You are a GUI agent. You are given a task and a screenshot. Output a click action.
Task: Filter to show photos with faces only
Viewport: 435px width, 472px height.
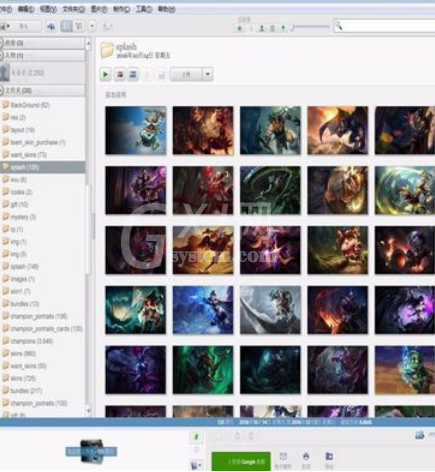tap(262, 28)
